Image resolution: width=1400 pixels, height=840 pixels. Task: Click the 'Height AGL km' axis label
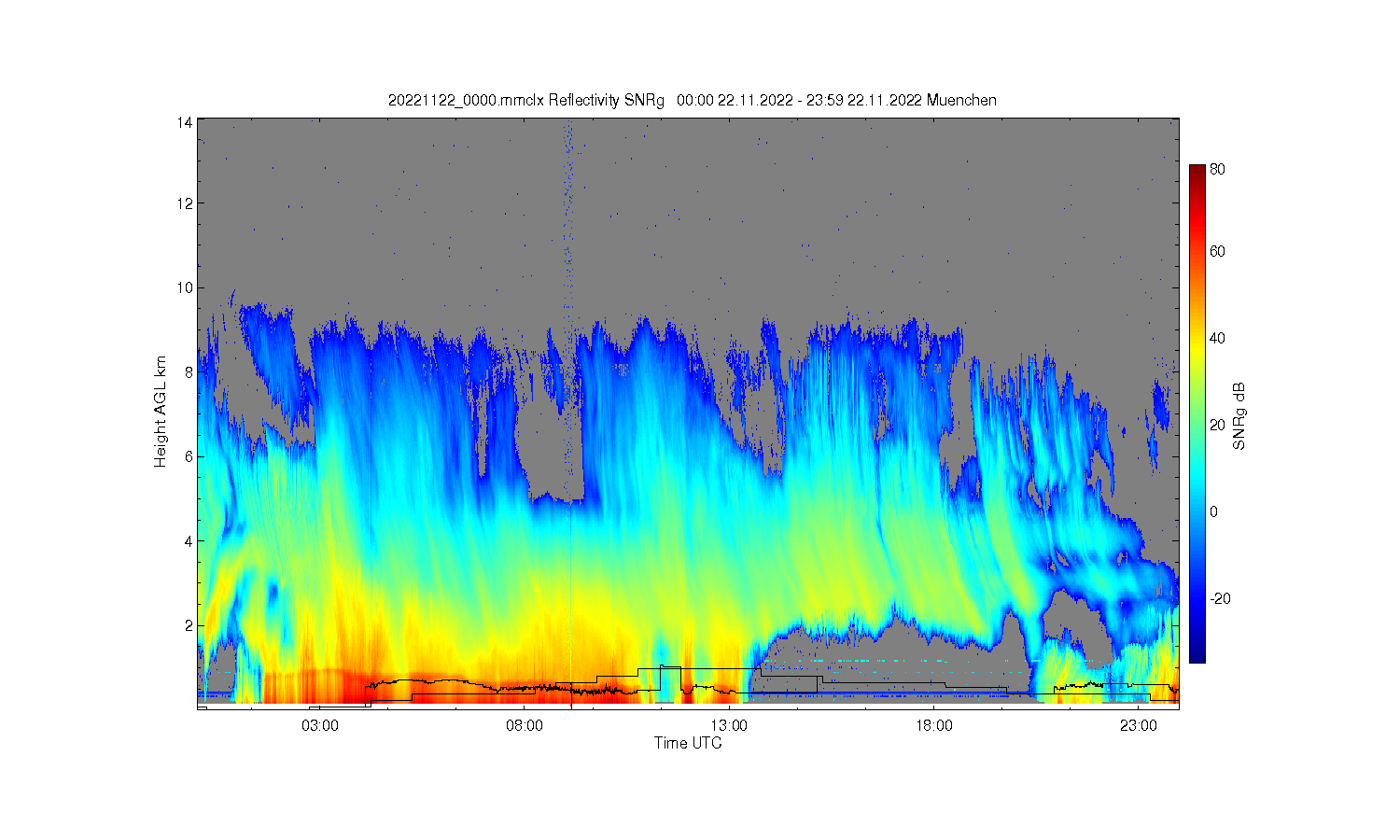[x=161, y=411]
